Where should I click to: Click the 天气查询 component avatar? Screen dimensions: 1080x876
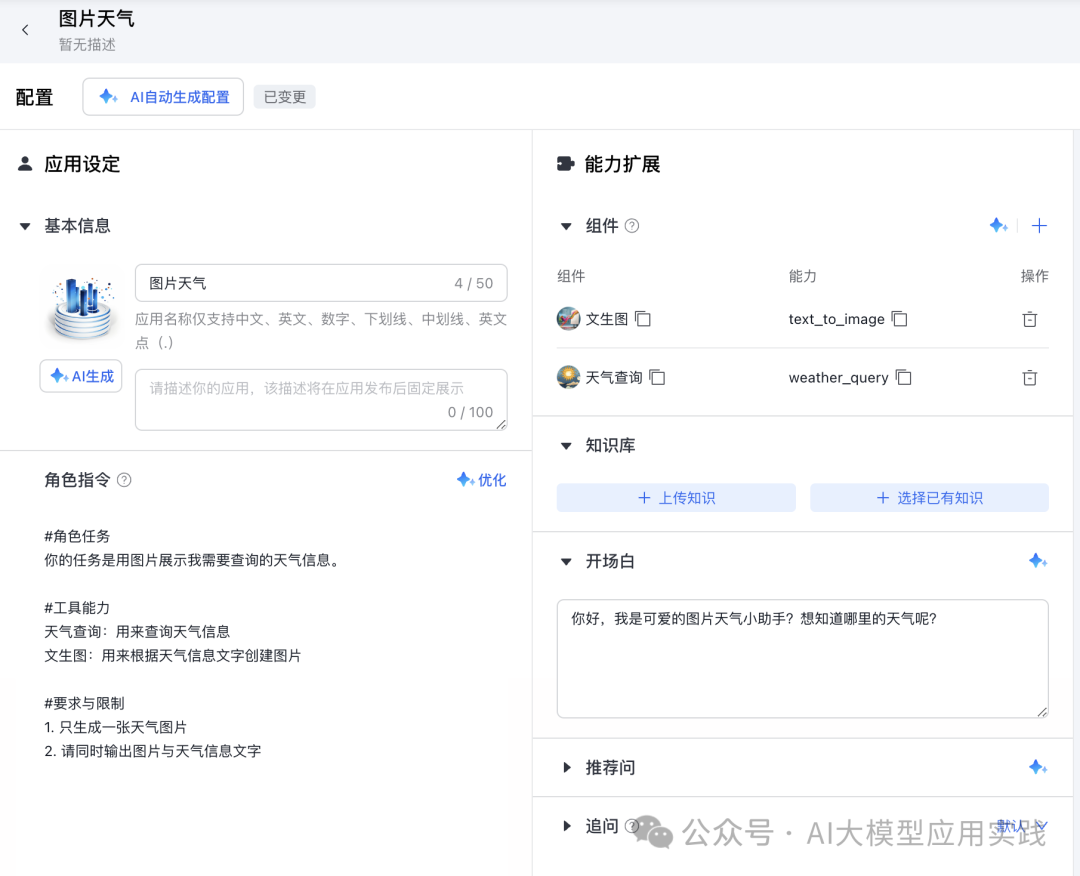point(568,377)
